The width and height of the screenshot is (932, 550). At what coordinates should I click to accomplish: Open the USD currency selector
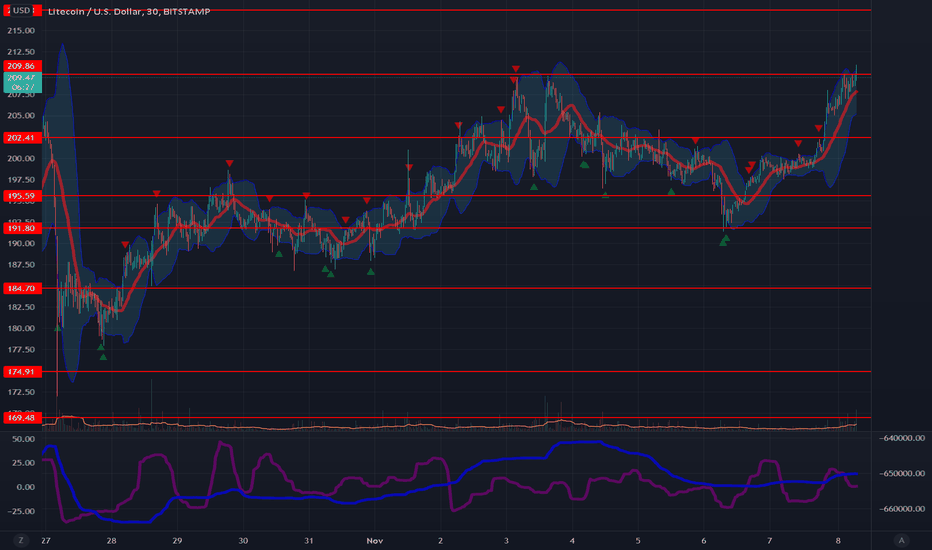click(22, 10)
